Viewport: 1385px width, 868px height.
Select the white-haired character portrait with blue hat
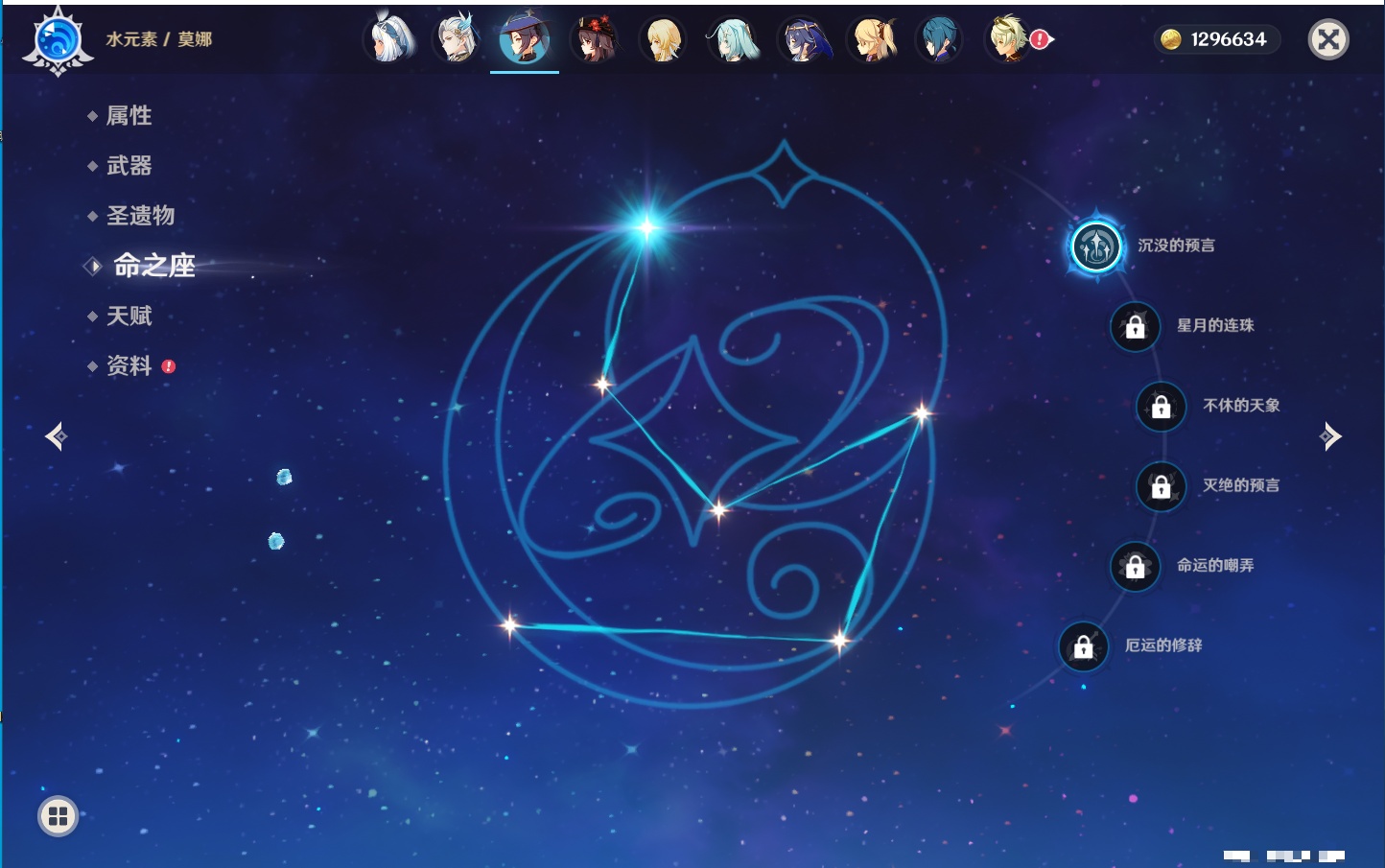[x=389, y=39]
